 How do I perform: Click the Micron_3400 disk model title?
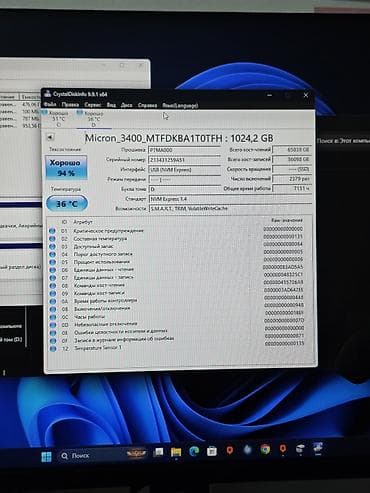click(179, 138)
